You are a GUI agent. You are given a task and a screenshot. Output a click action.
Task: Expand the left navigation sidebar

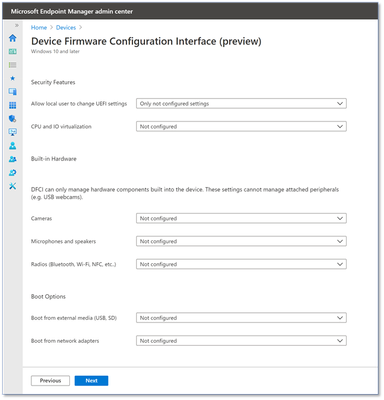[16, 25]
